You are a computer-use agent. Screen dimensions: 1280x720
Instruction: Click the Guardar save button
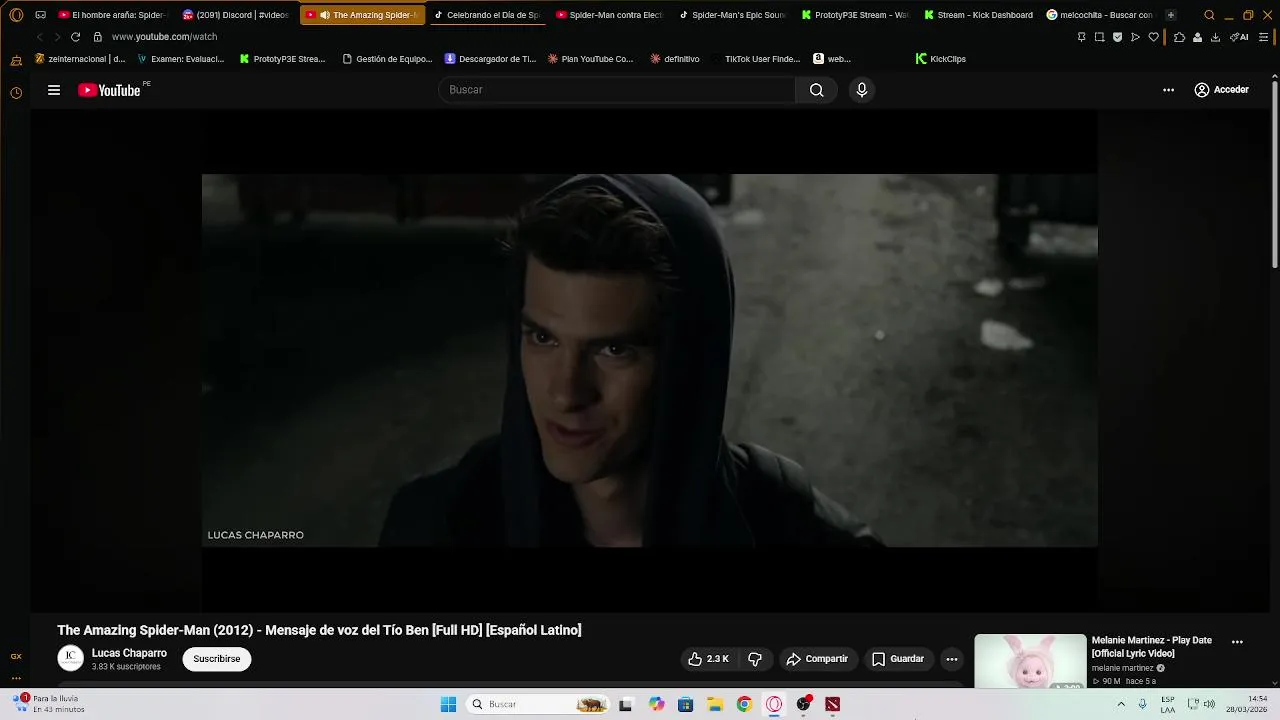coord(898,659)
